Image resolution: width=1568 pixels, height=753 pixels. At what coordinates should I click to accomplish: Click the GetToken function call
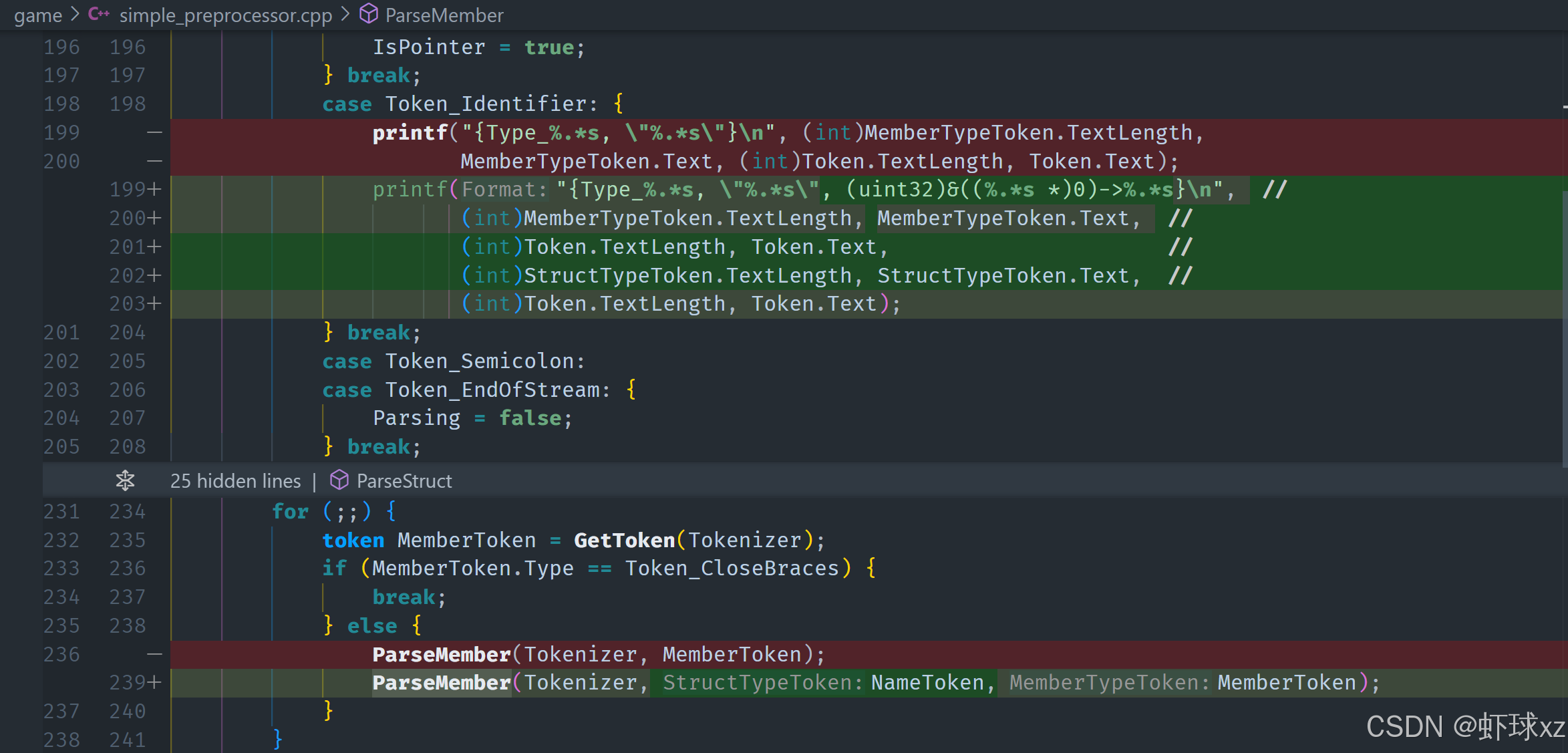[624, 540]
